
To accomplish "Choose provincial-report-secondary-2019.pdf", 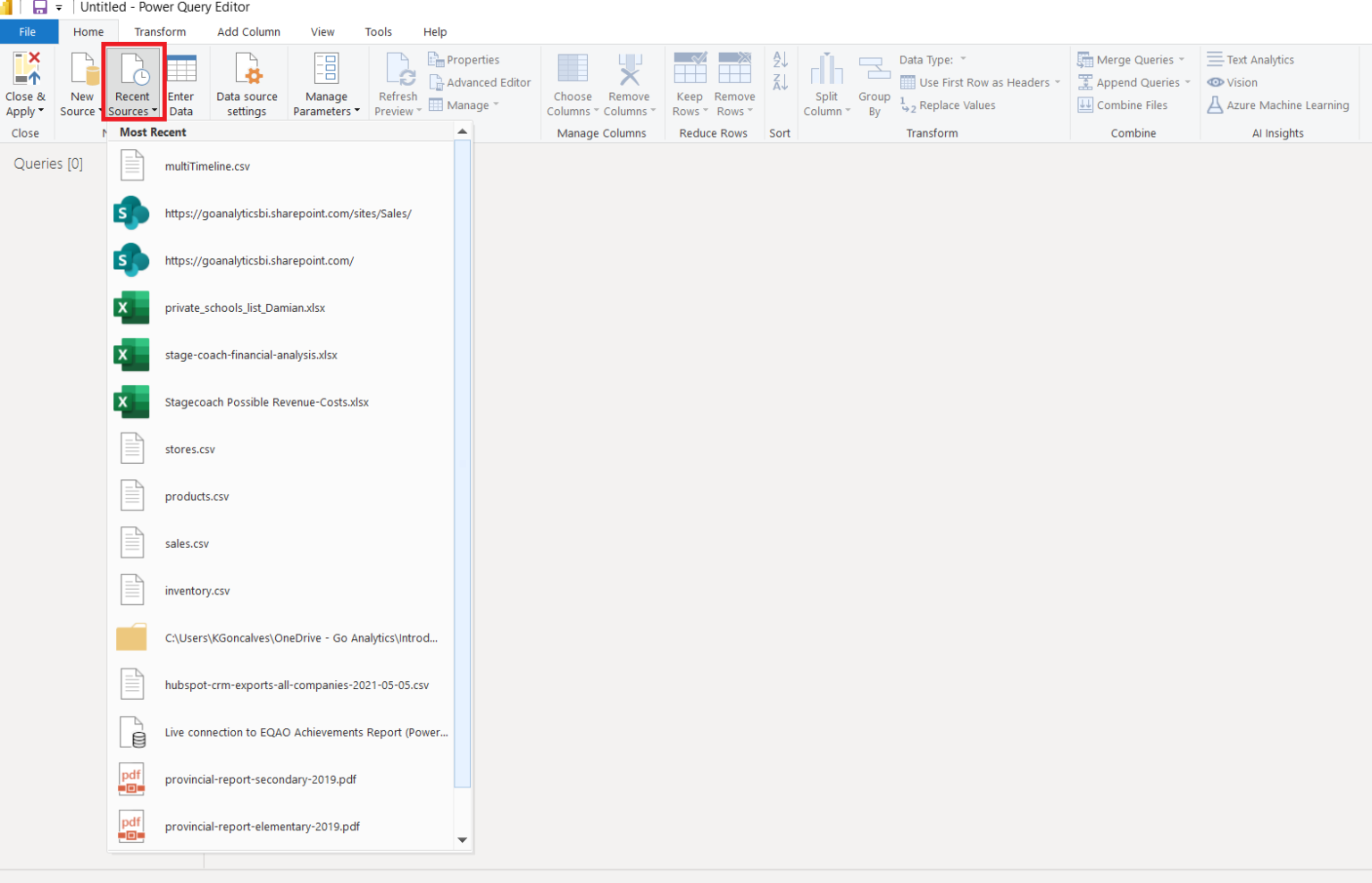I will tap(280, 779).
